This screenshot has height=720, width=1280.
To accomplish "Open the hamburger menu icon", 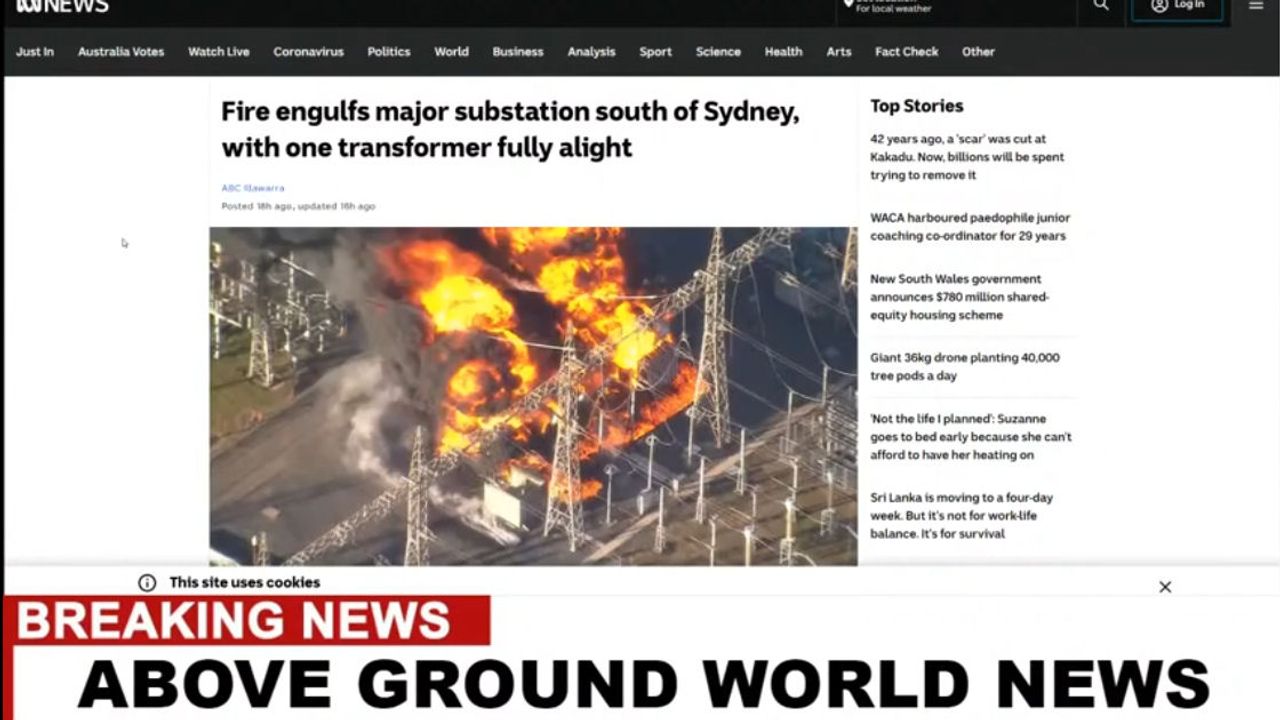I will [x=1256, y=5].
